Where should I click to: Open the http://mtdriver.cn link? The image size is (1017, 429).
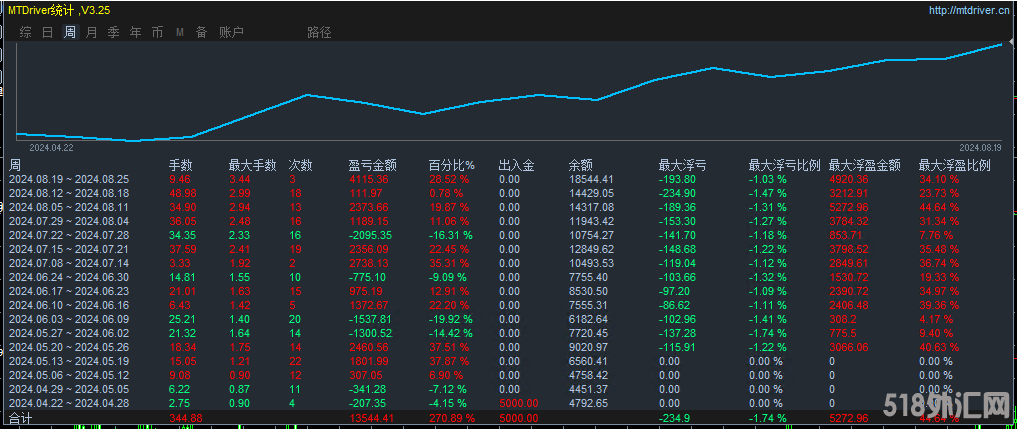point(970,10)
